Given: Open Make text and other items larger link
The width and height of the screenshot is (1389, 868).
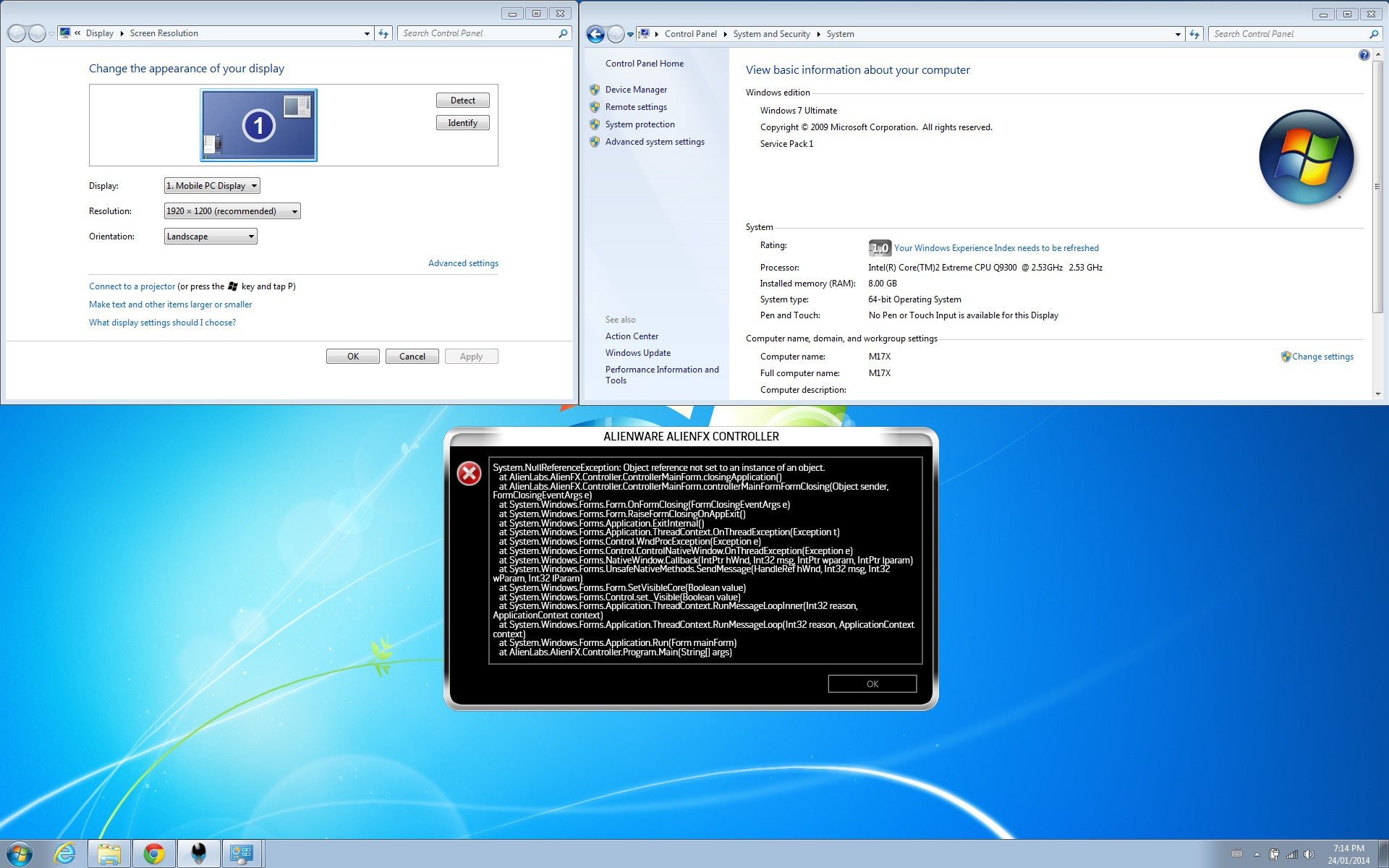Looking at the screenshot, I should point(171,305).
